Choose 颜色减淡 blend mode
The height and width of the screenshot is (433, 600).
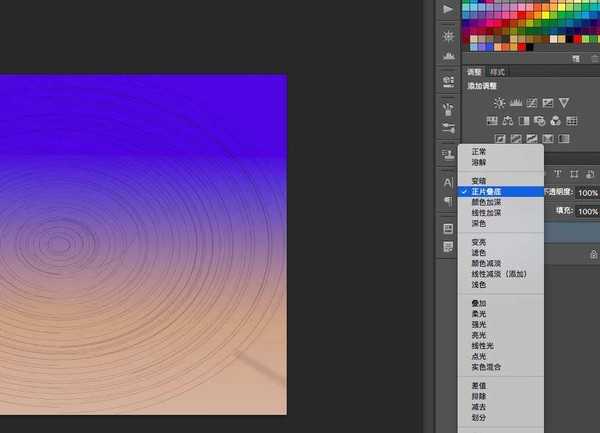click(501, 264)
